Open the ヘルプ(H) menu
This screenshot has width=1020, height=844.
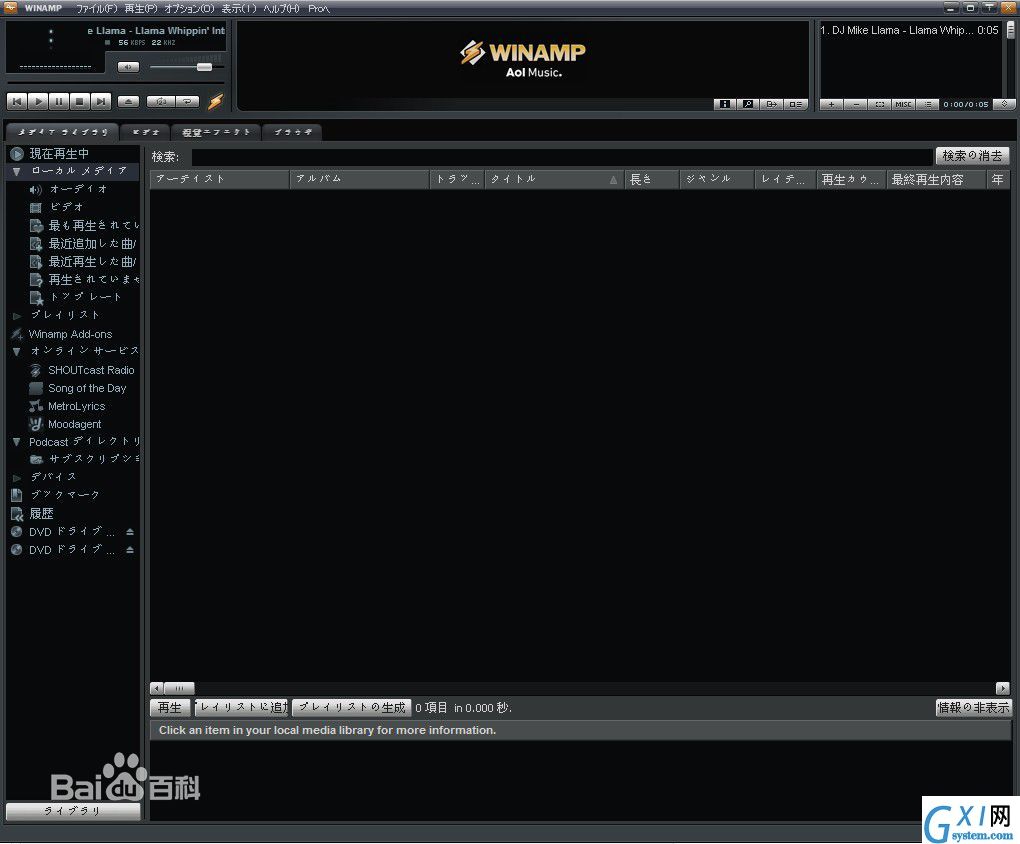(282, 8)
